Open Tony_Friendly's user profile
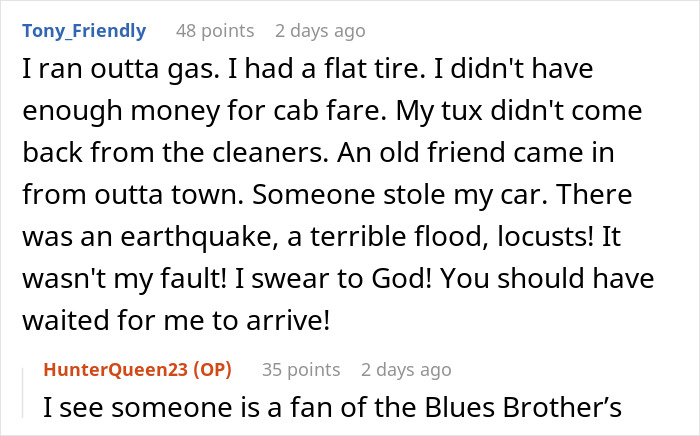Screen dimensions: 700x436 coord(83,31)
